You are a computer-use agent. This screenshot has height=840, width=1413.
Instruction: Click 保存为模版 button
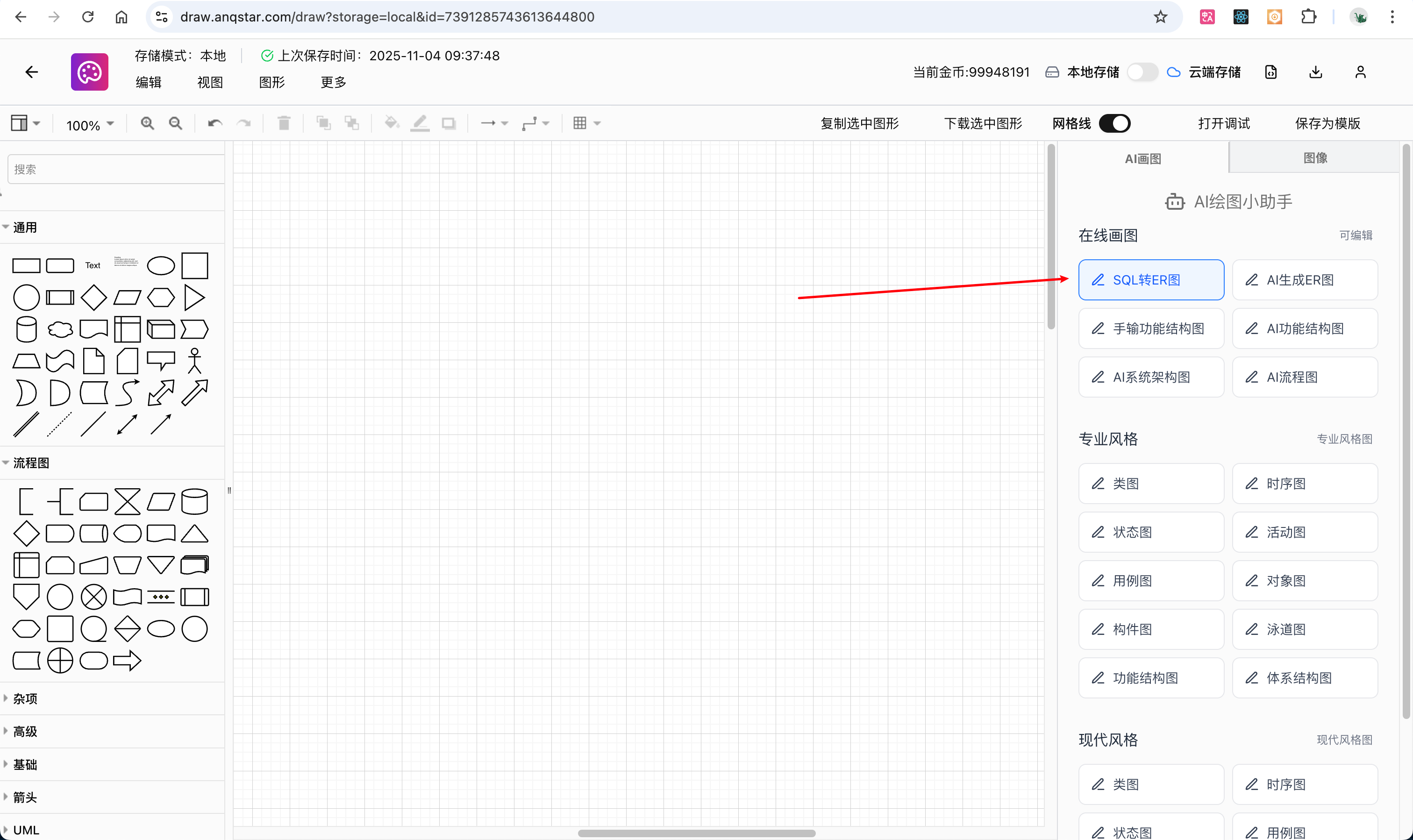pyautogui.click(x=1327, y=123)
